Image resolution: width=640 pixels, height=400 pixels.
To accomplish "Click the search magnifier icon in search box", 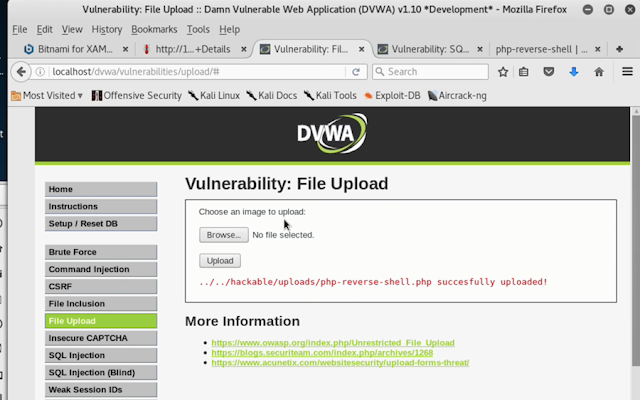I will tap(380, 72).
